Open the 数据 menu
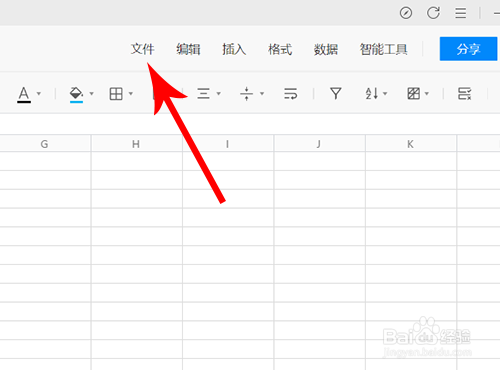The image size is (500, 370). click(326, 49)
